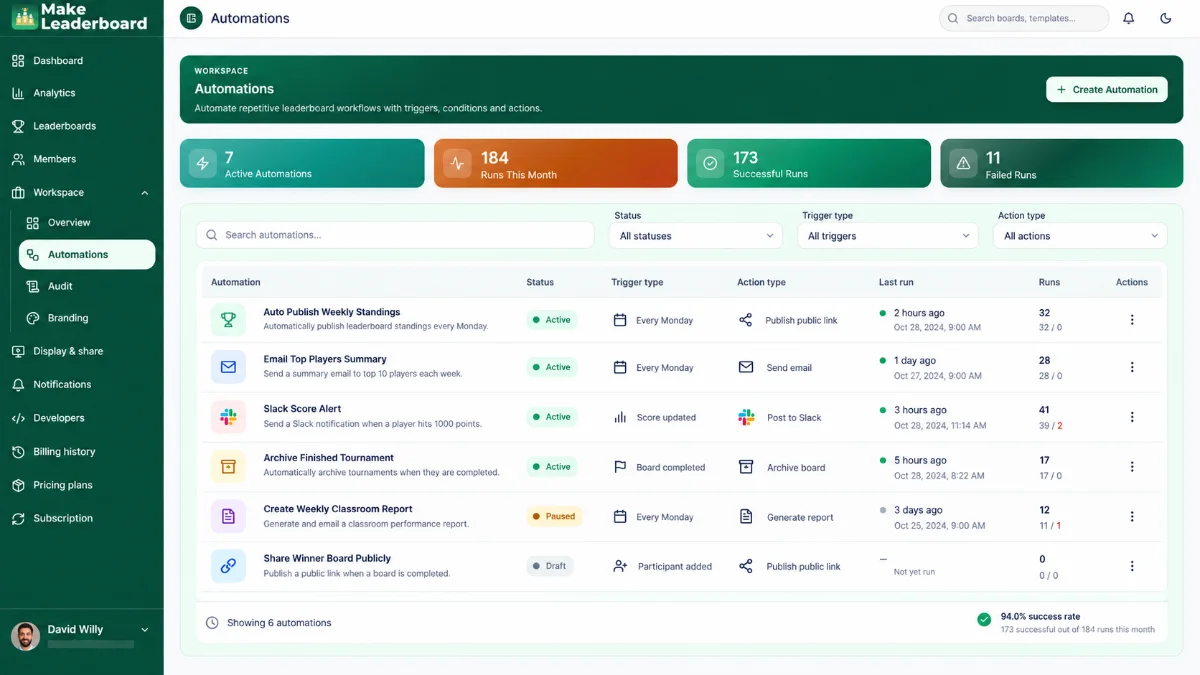This screenshot has width=1200, height=675.
Task: Click the Draft status badge
Action: (x=550, y=566)
